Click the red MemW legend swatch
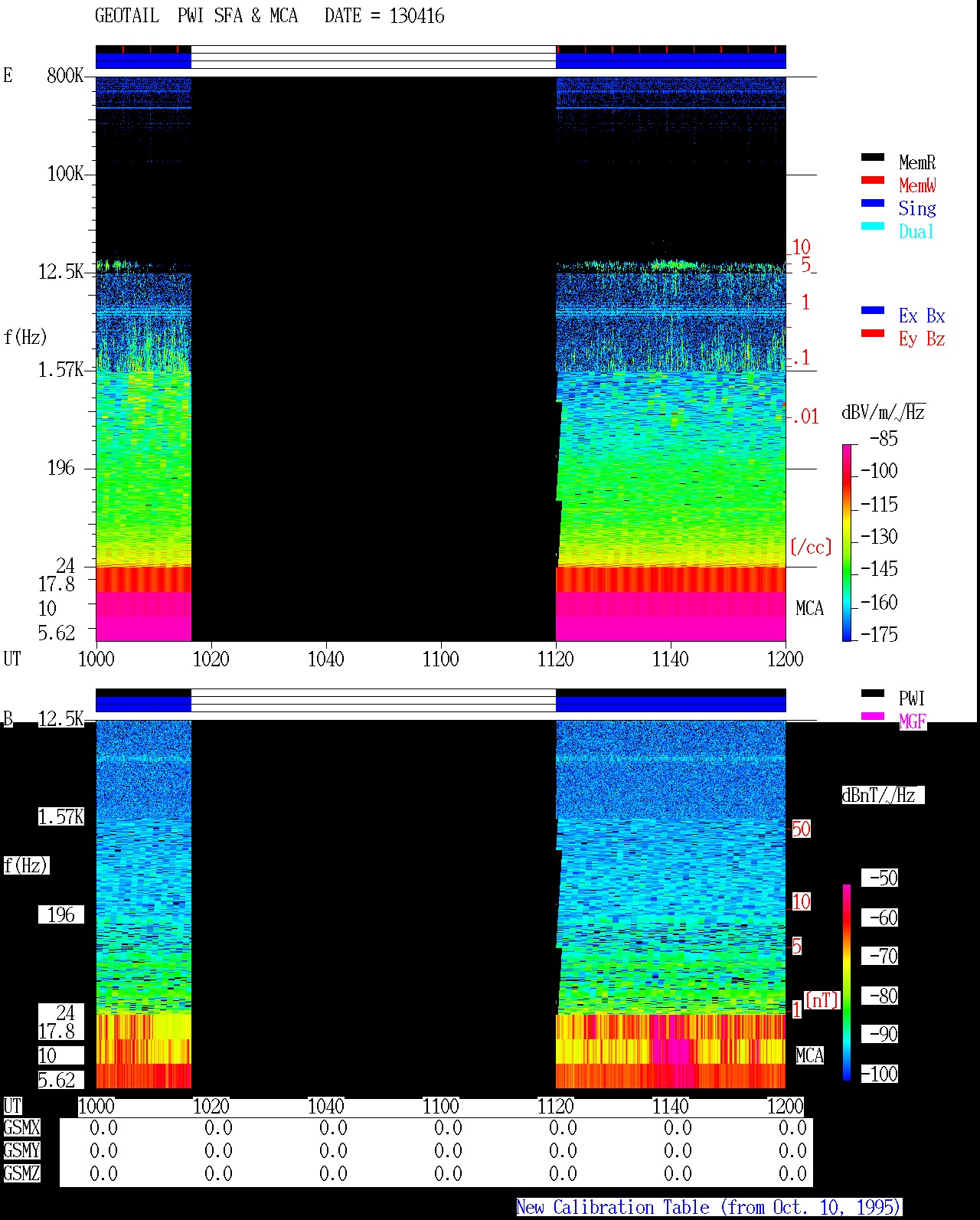The height and width of the screenshot is (1220, 980). [x=873, y=180]
